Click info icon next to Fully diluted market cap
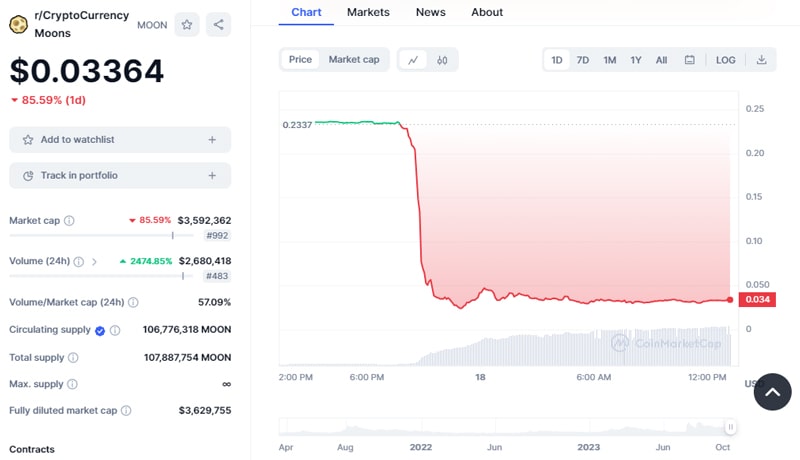This screenshot has width=800, height=460. (x=126, y=411)
